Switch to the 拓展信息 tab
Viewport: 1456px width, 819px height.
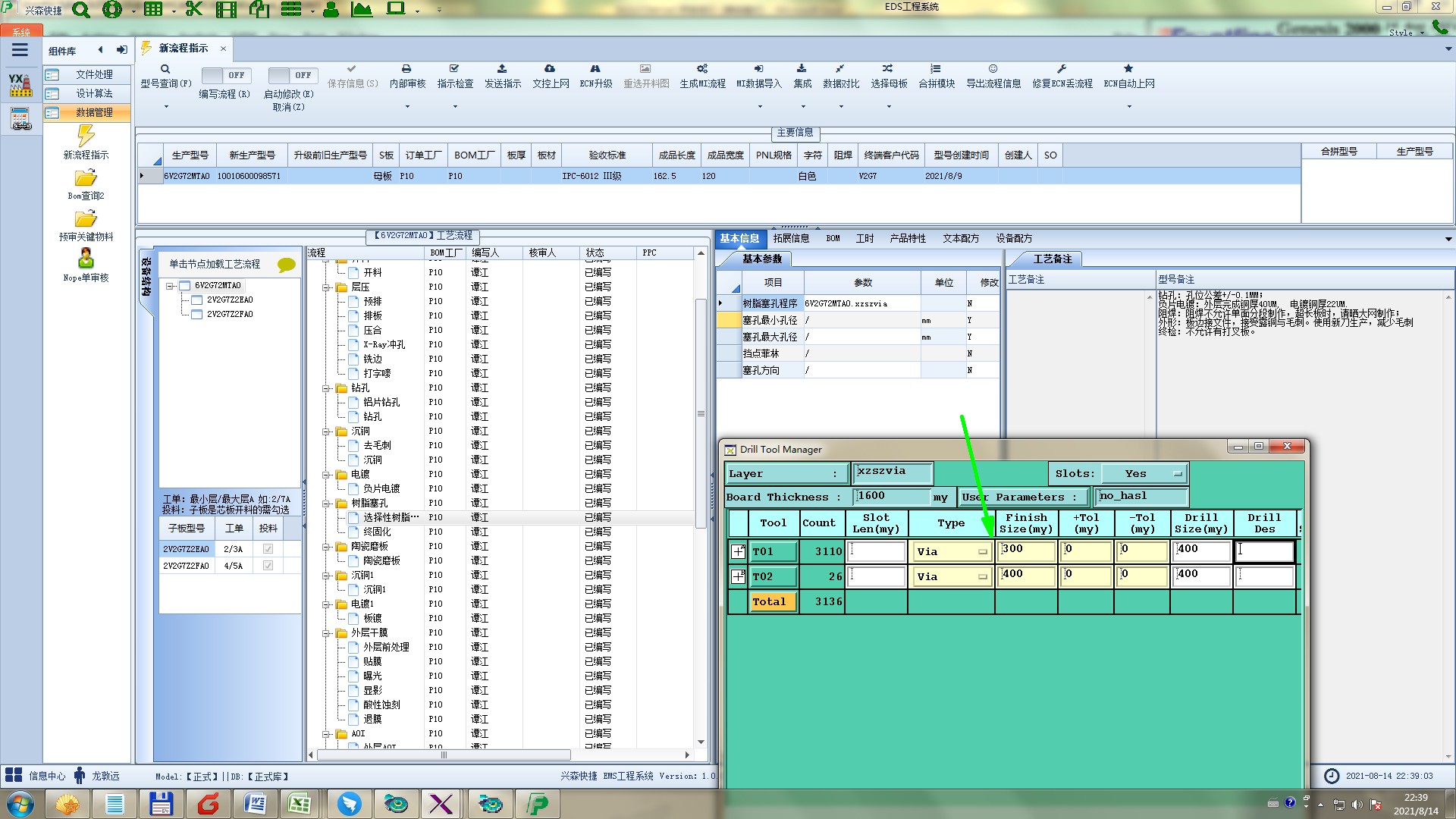point(791,238)
